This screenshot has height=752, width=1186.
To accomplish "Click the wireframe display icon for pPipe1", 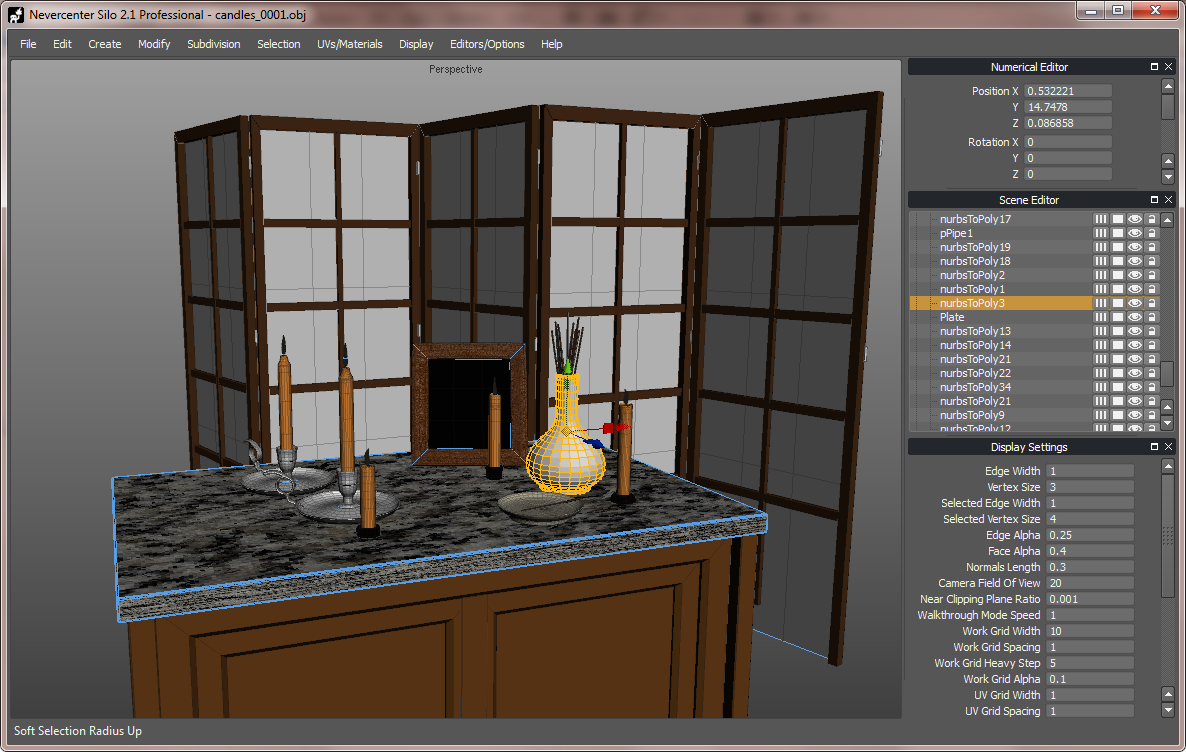I will coord(1101,233).
